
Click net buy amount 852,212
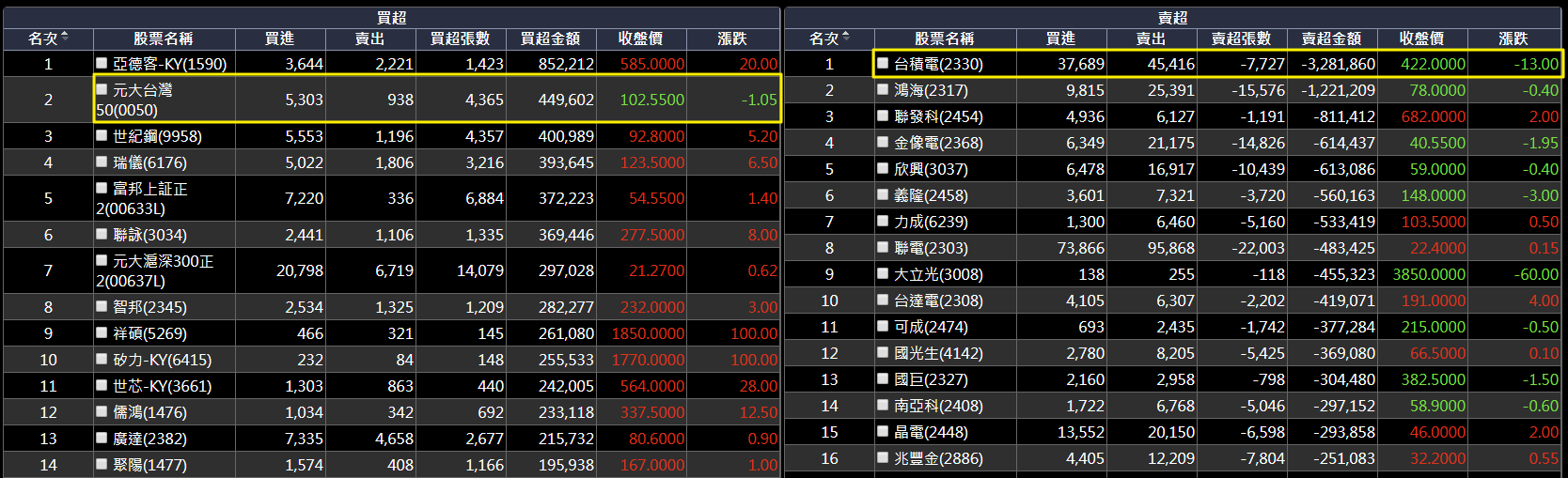tap(566, 64)
